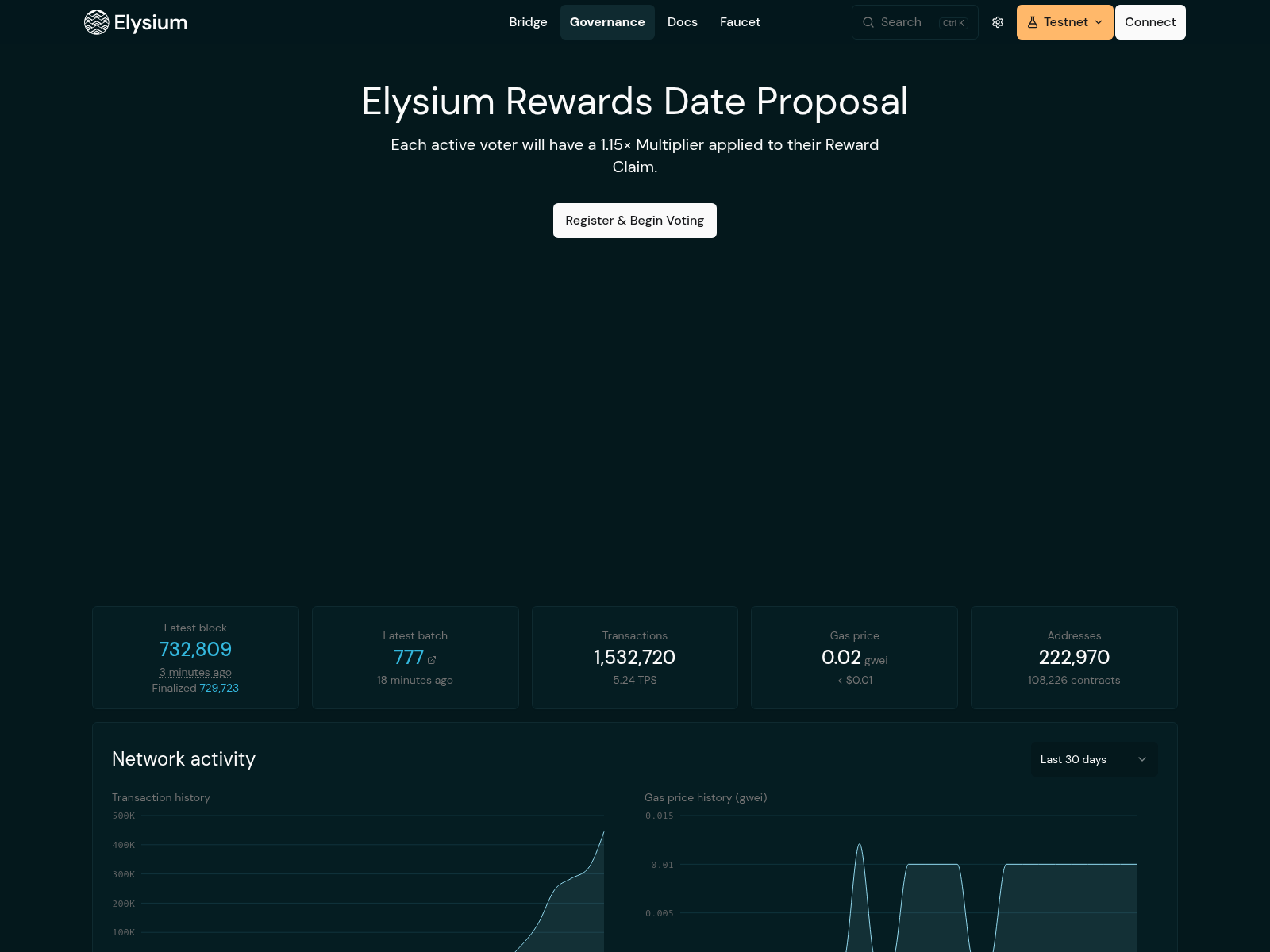Open the settings gear icon
Screen dimensions: 1270x952
998,22
